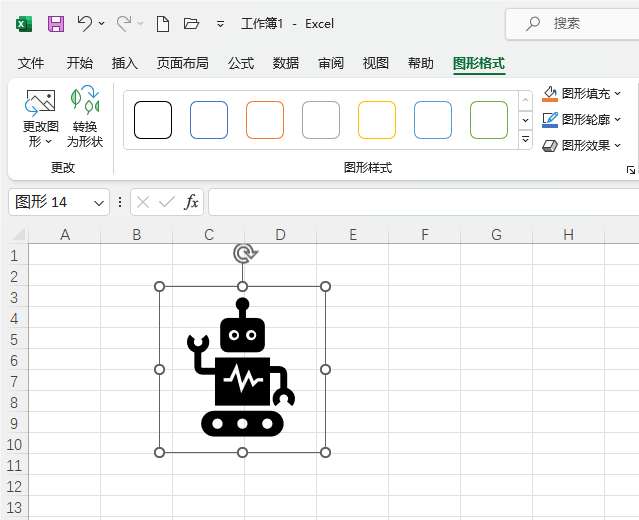
Task: Click the 更改图形 button
Action: pyautogui.click(x=40, y=118)
